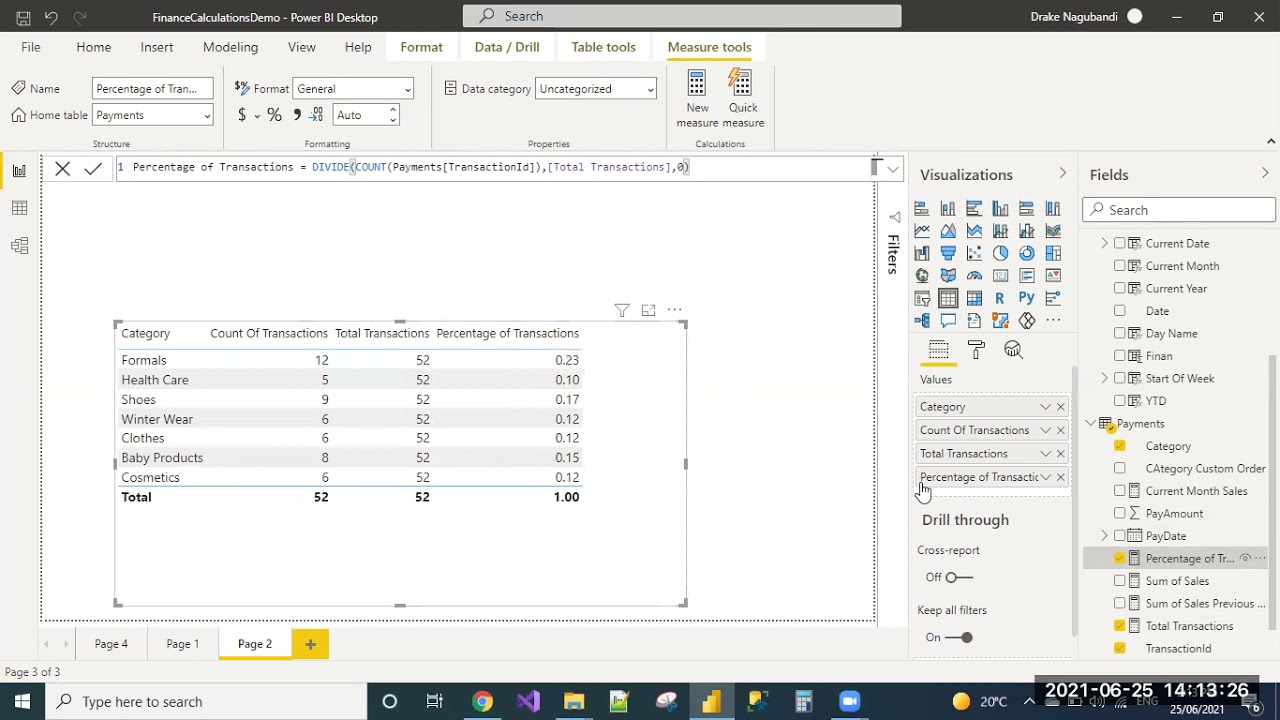1280x720 pixels.
Task: Insert a Python visual
Action: 1027,298
